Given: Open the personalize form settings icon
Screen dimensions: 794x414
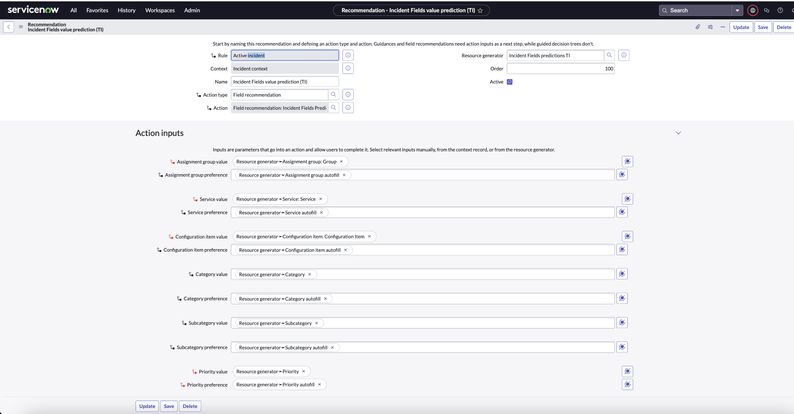Looking at the screenshot, I should coord(710,27).
